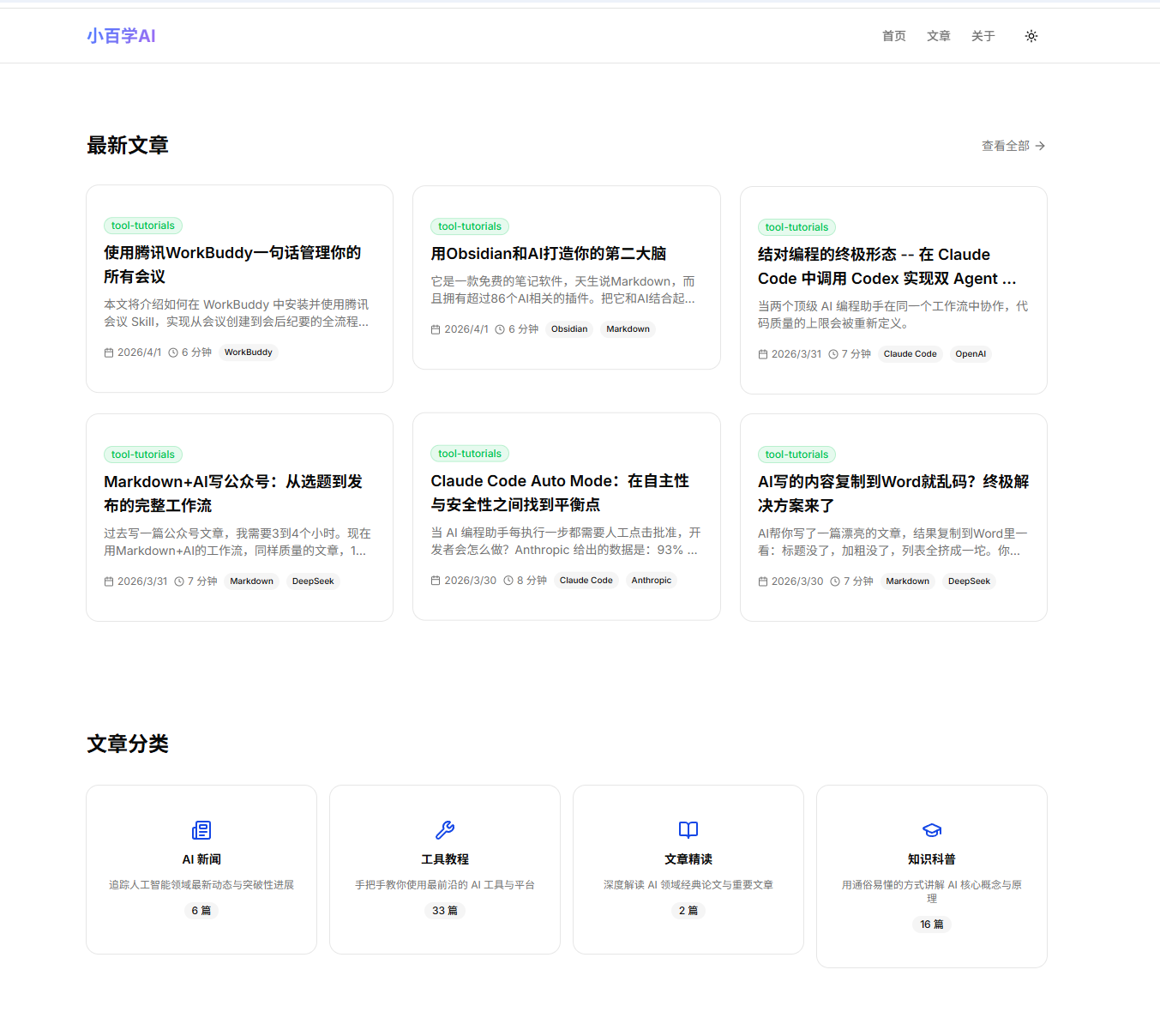Click the DeepSeek tag on the Word article
Image resolution: width=1160 pixels, height=1036 pixels.
click(968, 581)
